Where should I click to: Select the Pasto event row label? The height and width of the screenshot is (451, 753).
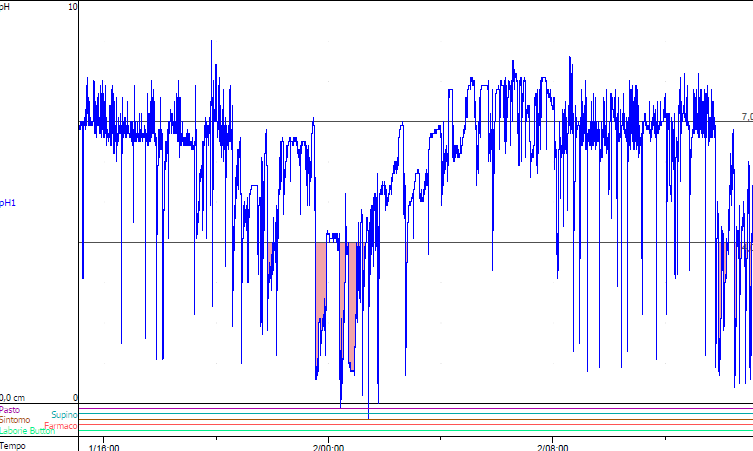click(10, 410)
